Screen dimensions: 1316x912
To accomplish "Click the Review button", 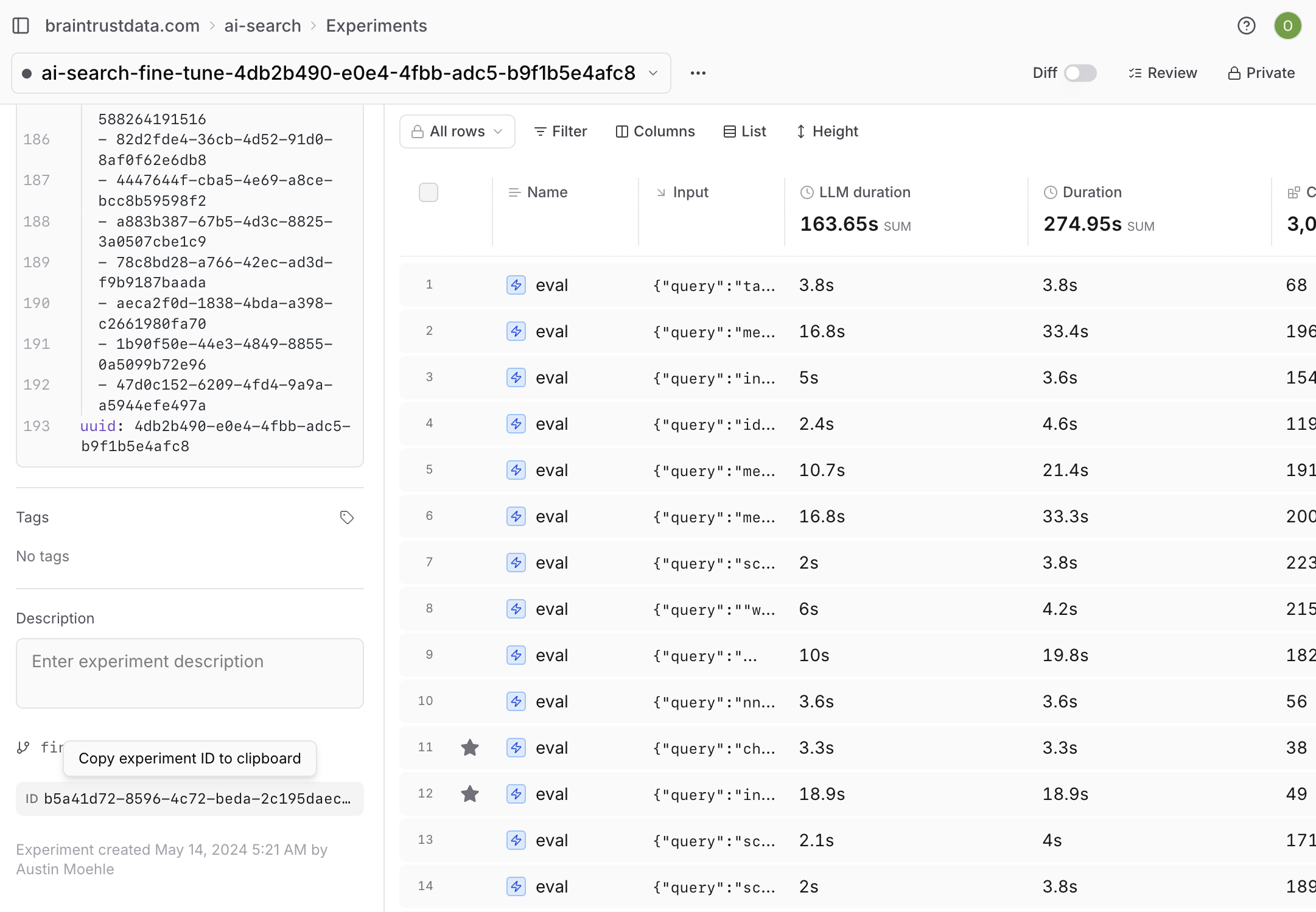I will click(x=1162, y=73).
